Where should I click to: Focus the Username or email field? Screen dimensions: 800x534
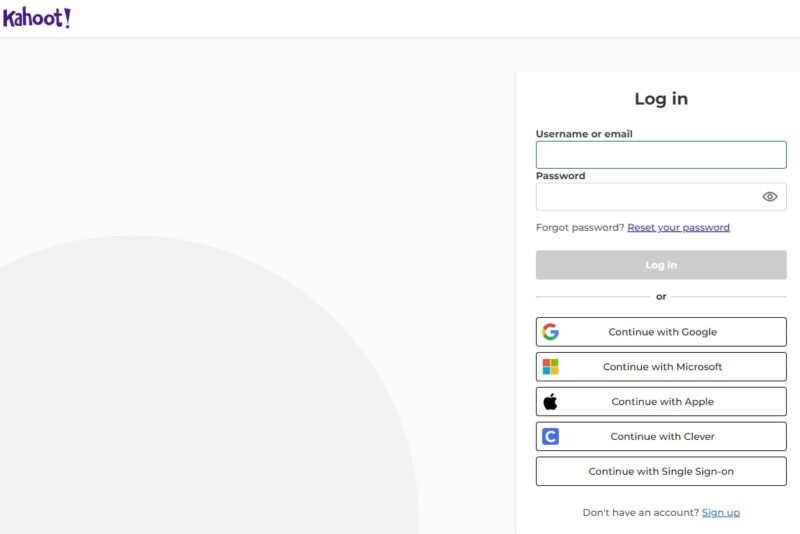click(x=660, y=155)
